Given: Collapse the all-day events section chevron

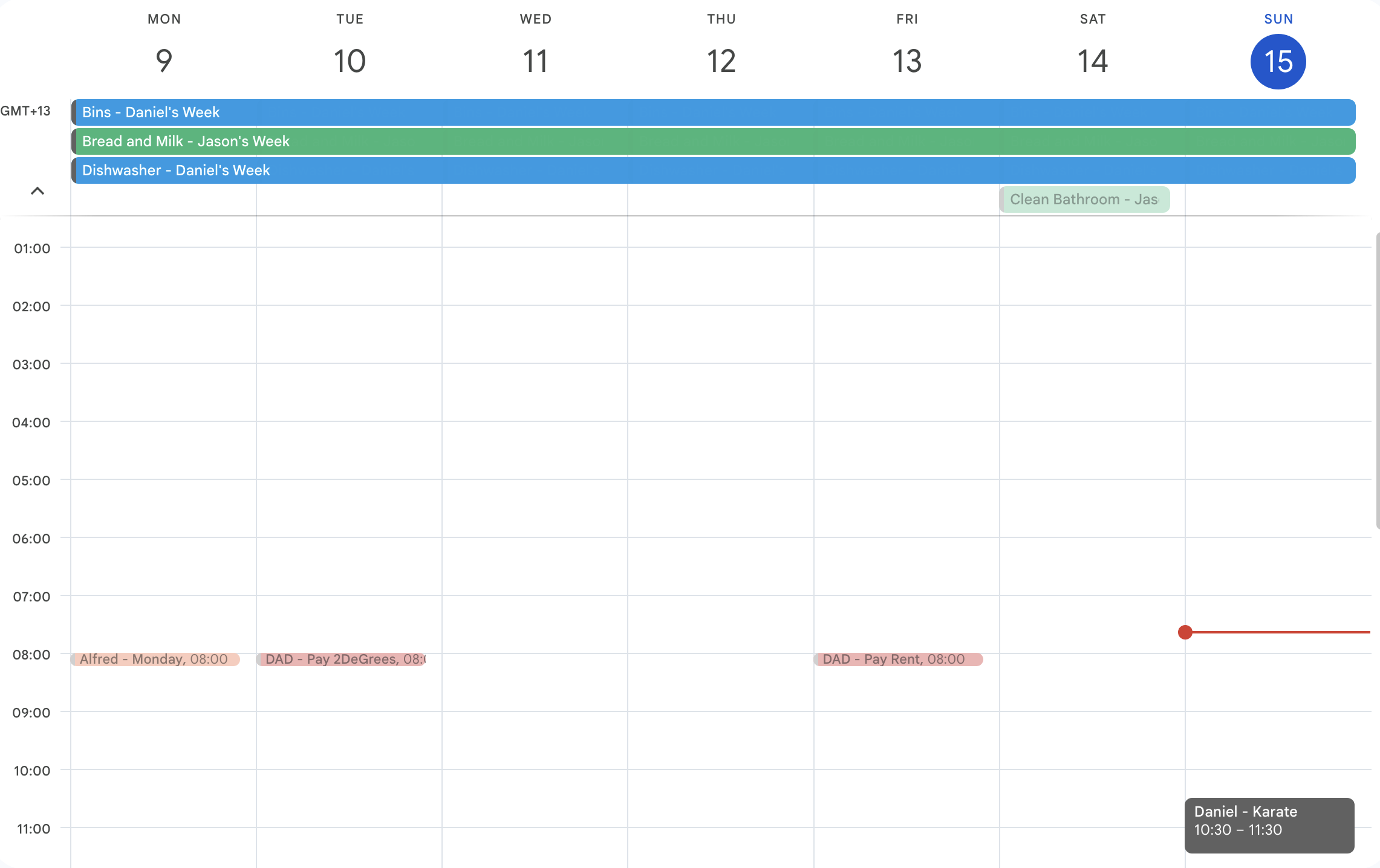Looking at the screenshot, I should 37,191.
